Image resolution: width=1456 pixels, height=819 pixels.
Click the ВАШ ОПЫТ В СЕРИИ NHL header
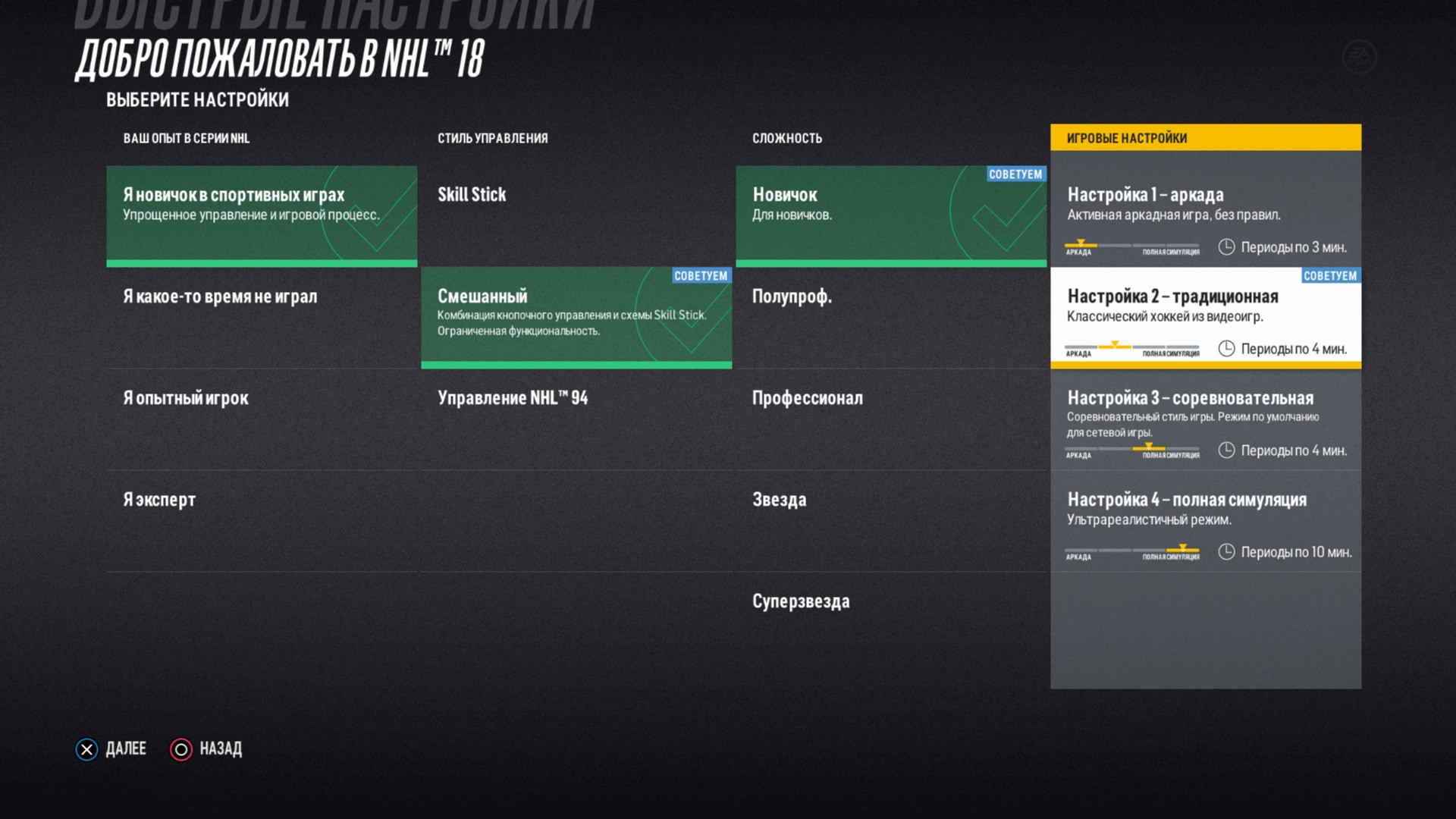(x=187, y=138)
